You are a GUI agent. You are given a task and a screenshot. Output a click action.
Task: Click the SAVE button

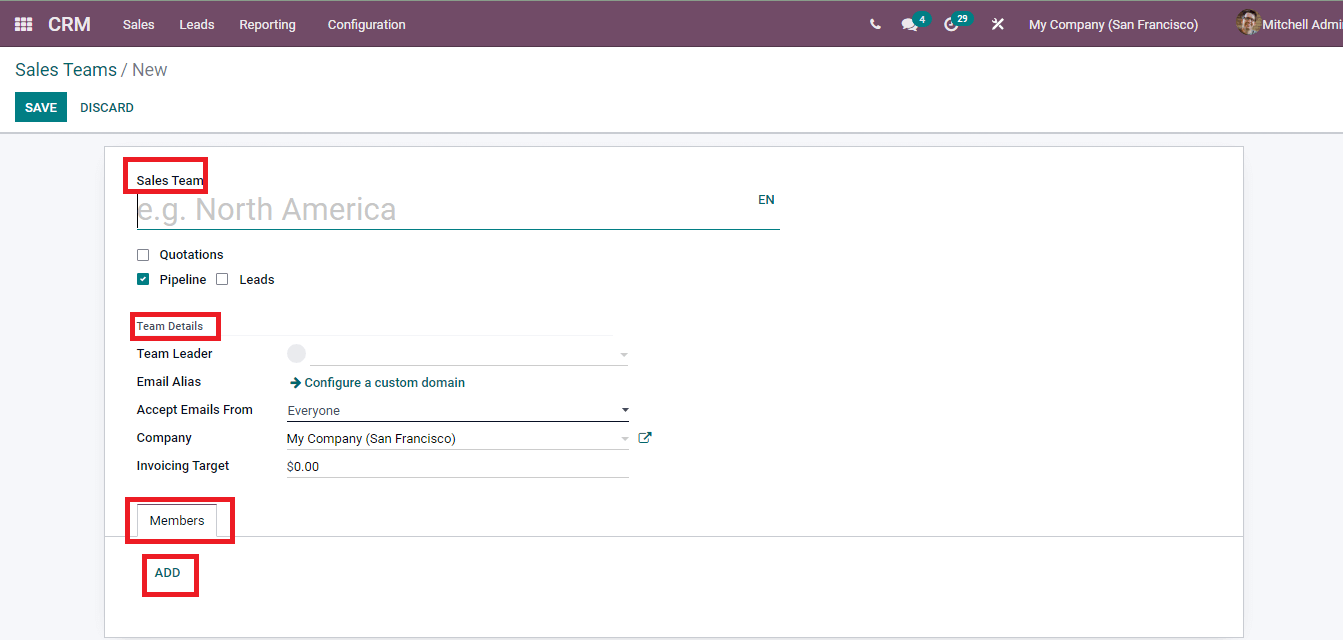[41, 107]
